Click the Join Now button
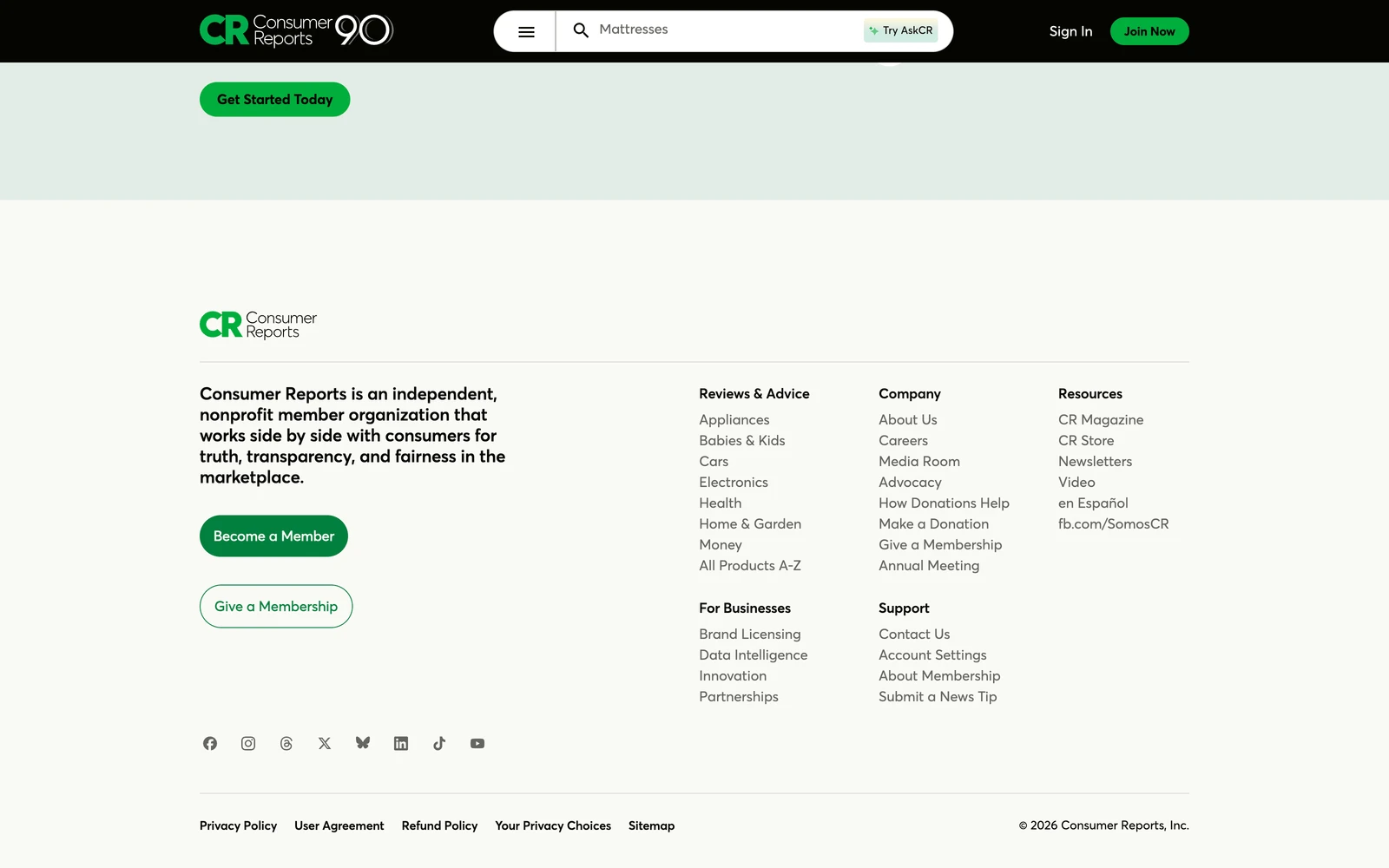Image resolution: width=1389 pixels, height=868 pixels. click(x=1149, y=31)
